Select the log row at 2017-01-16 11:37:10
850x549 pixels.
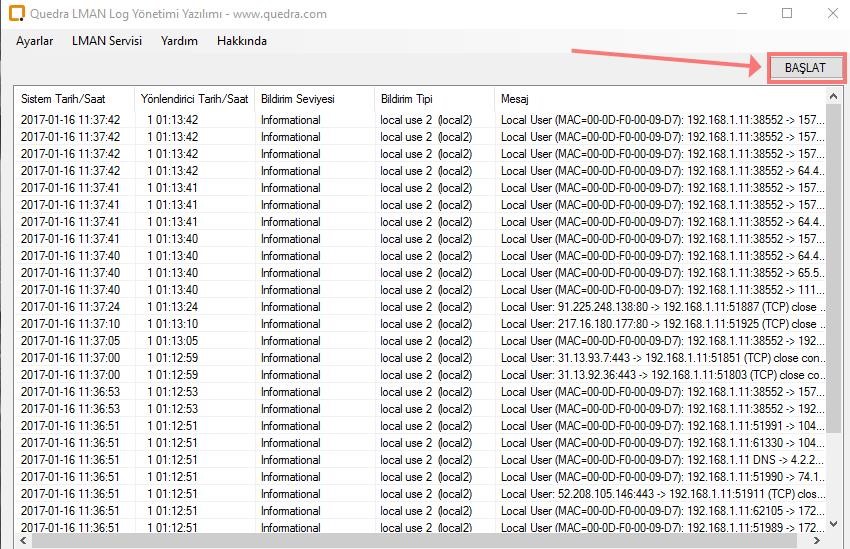(70, 324)
